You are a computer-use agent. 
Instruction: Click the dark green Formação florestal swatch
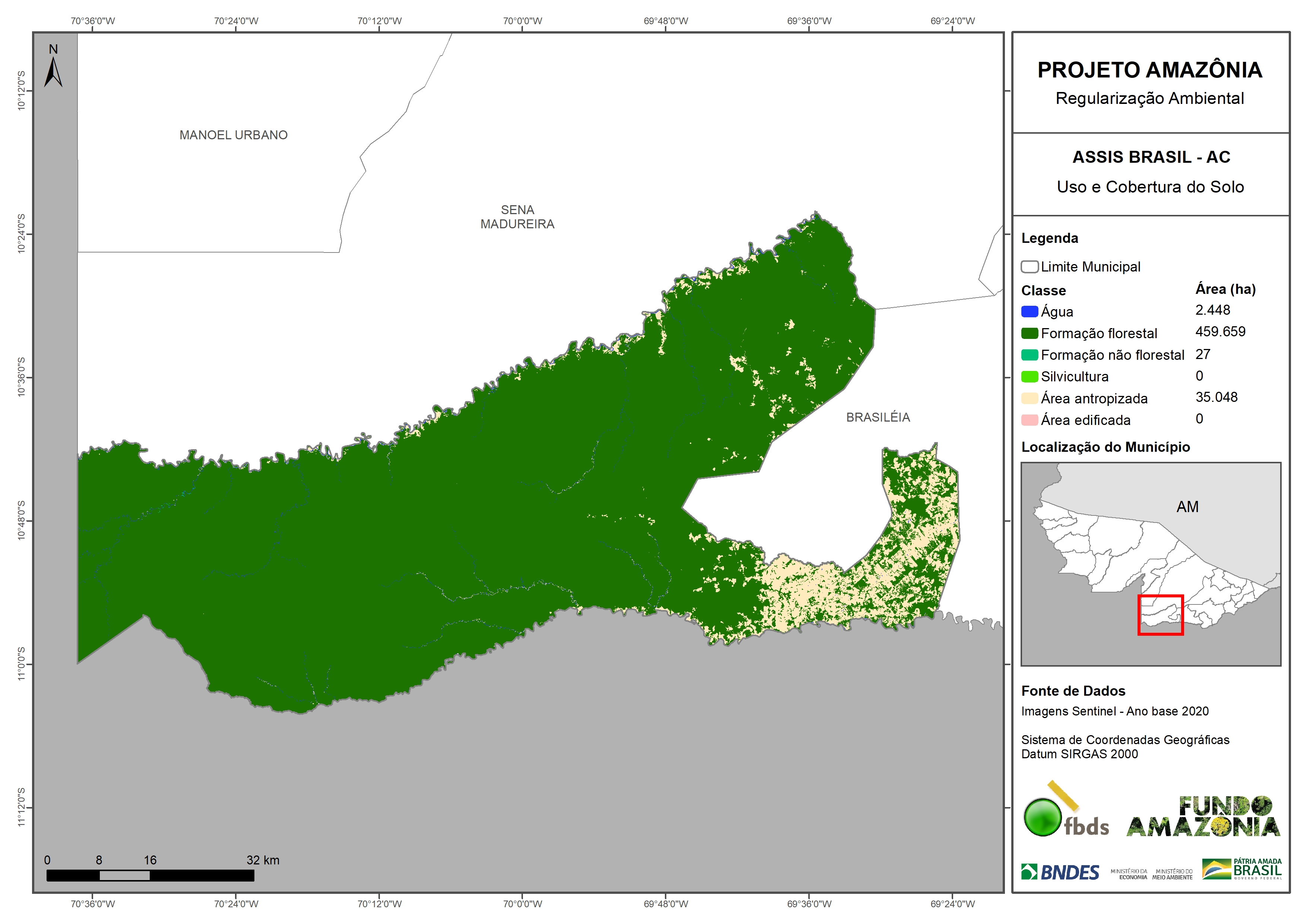coord(1029,333)
